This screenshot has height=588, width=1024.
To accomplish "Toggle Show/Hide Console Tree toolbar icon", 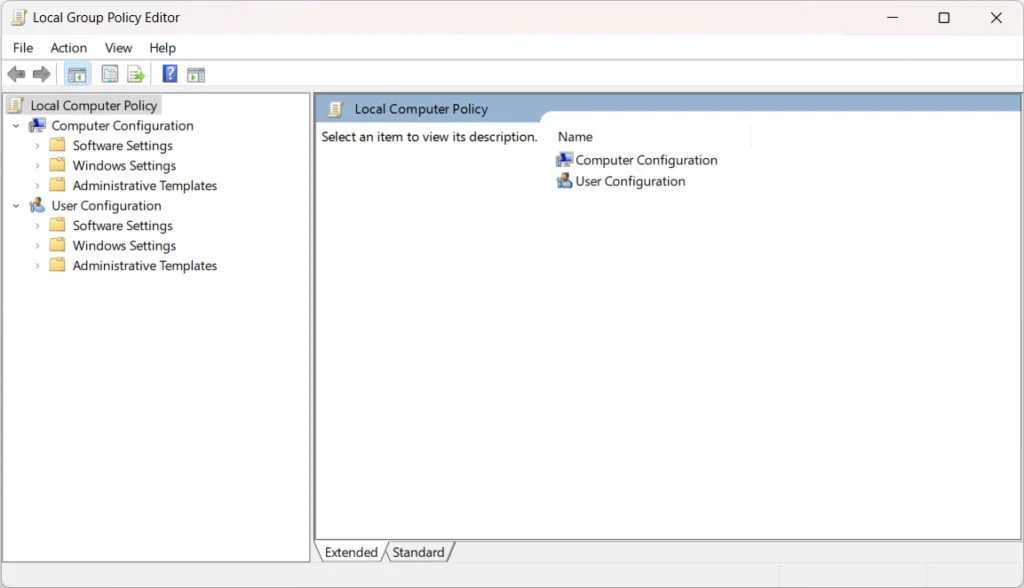I will click(77, 74).
